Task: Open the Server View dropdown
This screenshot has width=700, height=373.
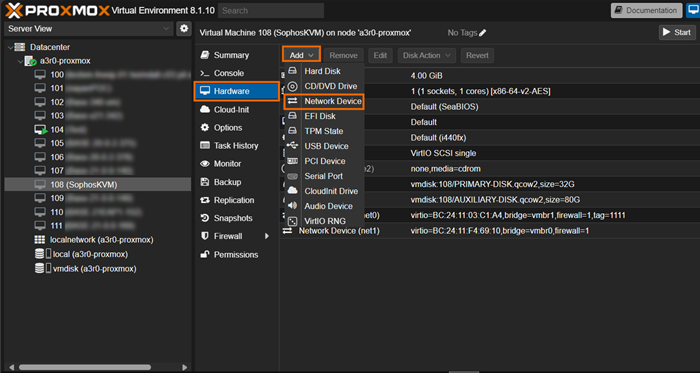Action: coord(89,29)
